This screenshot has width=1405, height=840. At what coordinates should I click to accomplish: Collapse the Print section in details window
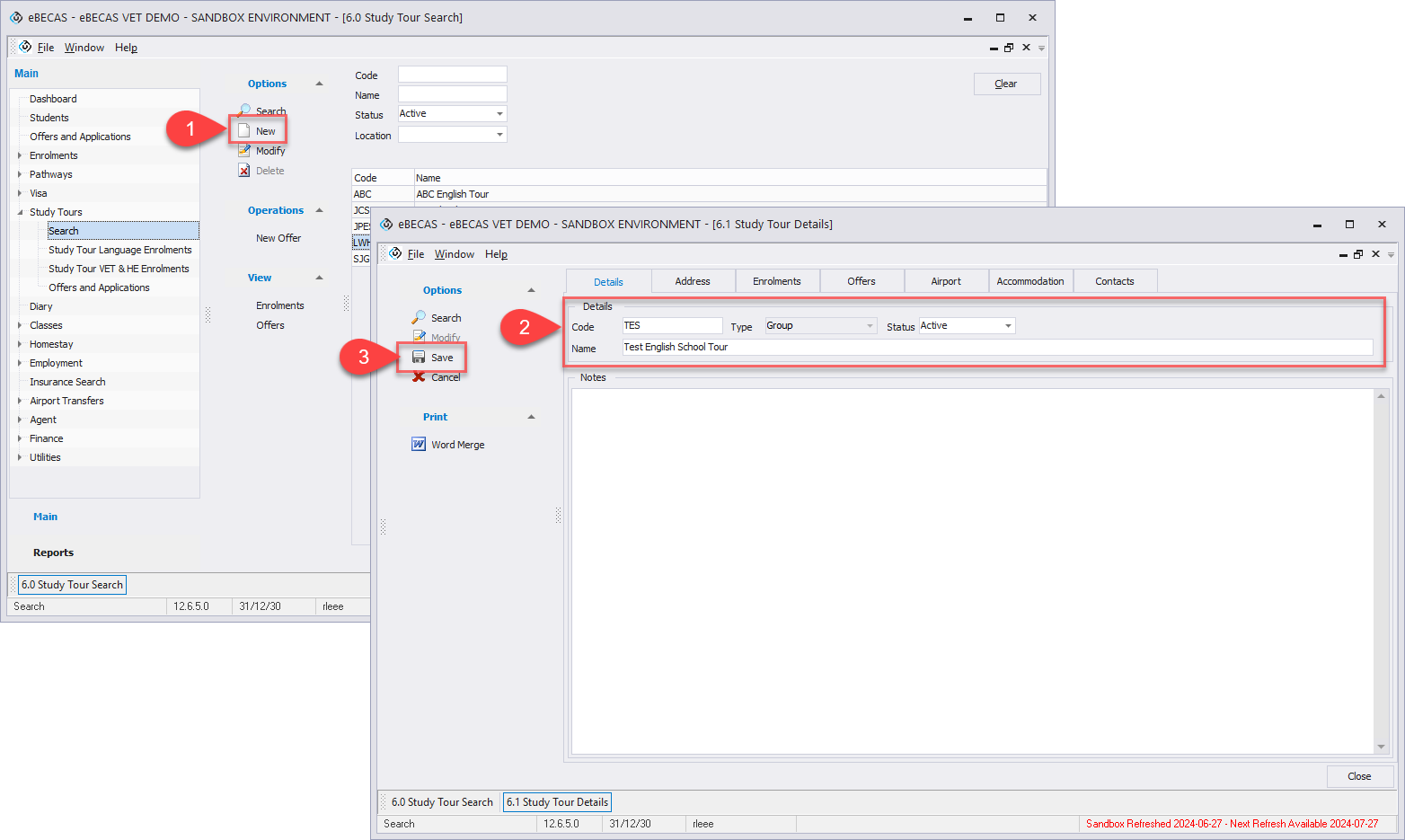click(x=531, y=417)
